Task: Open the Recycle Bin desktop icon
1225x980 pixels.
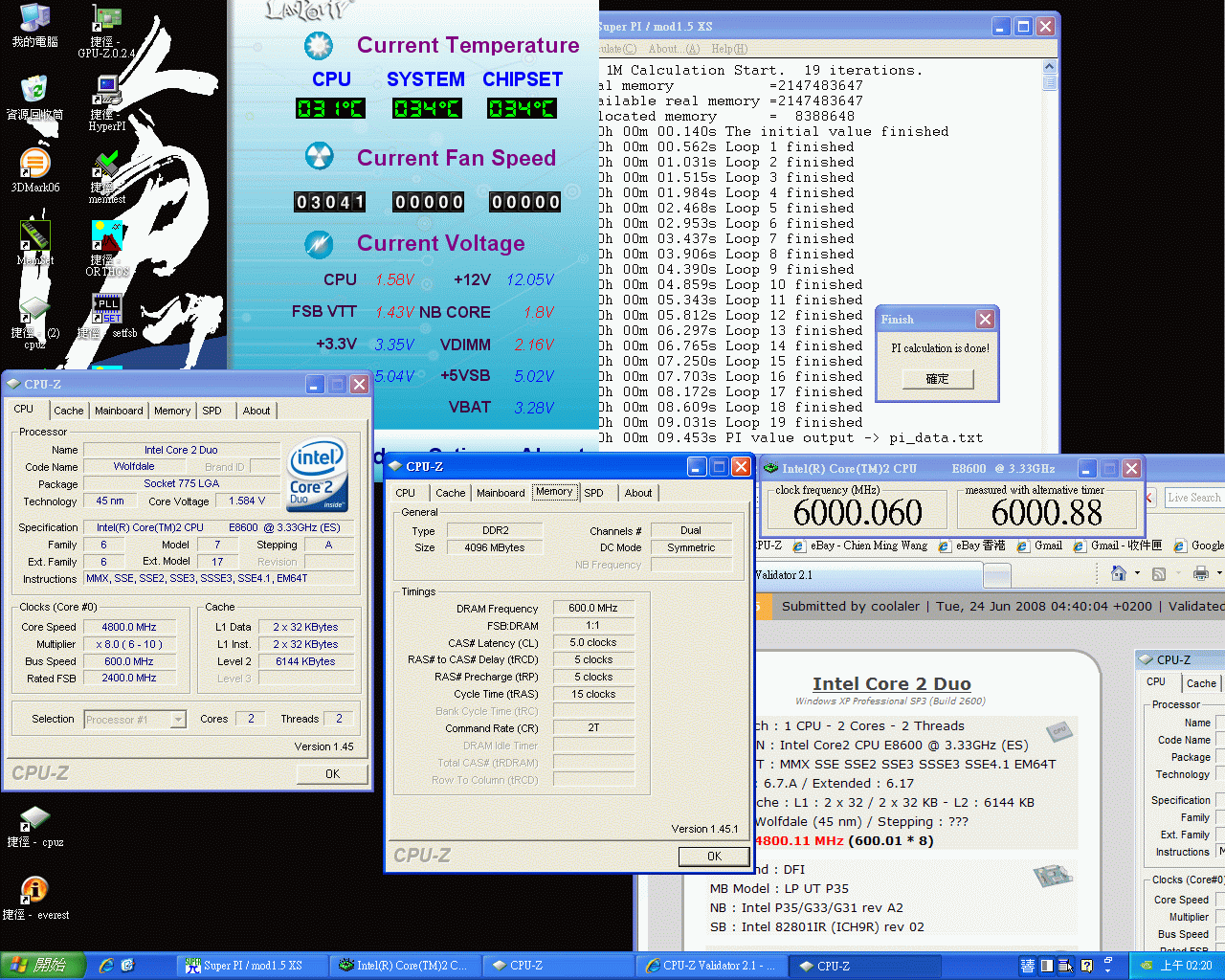Action: point(34,91)
